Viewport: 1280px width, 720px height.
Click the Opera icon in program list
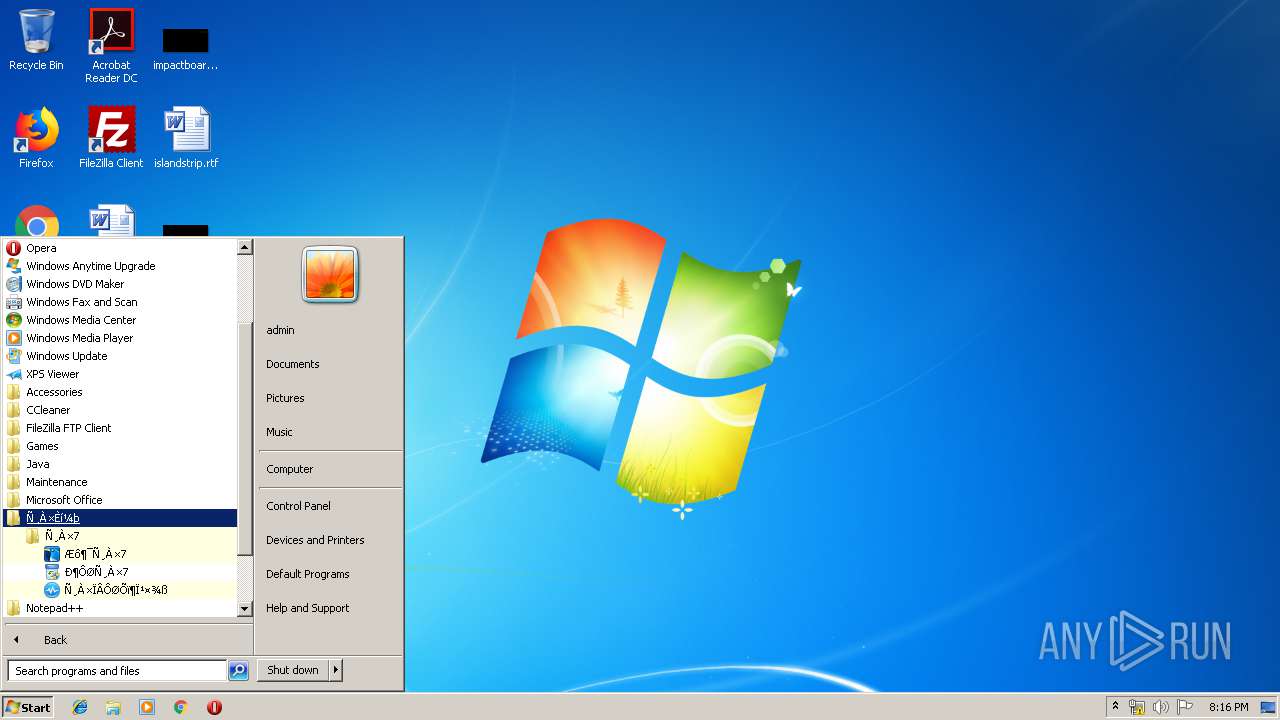[x=14, y=248]
